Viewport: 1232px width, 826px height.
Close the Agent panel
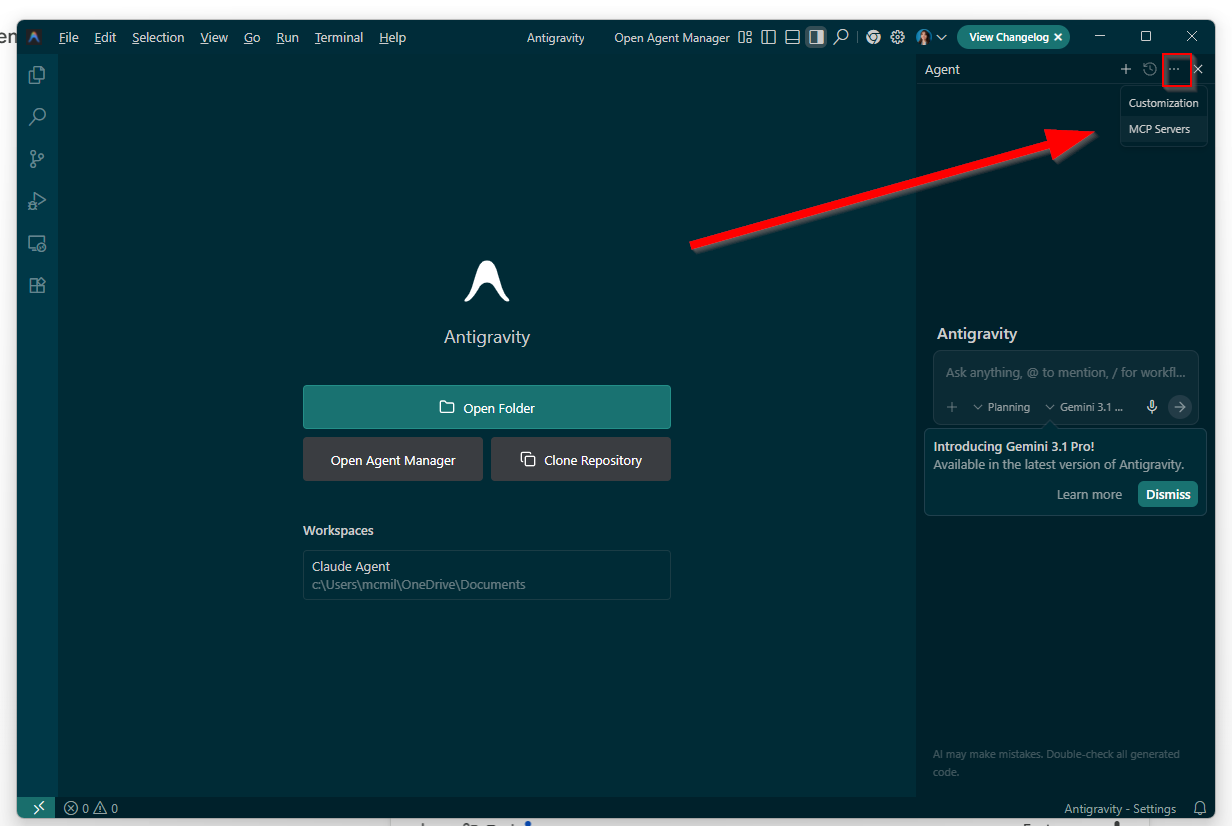[1198, 69]
